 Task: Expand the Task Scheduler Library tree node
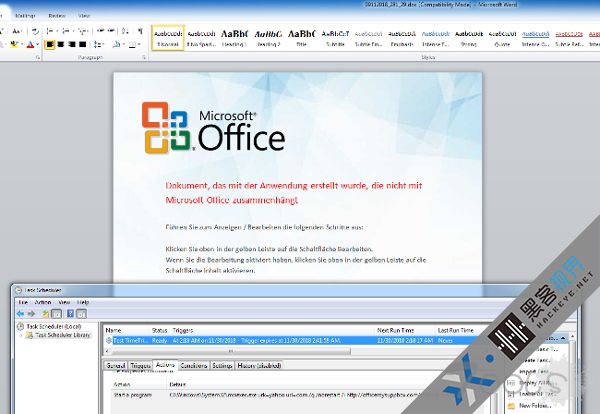click(x=21, y=336)
